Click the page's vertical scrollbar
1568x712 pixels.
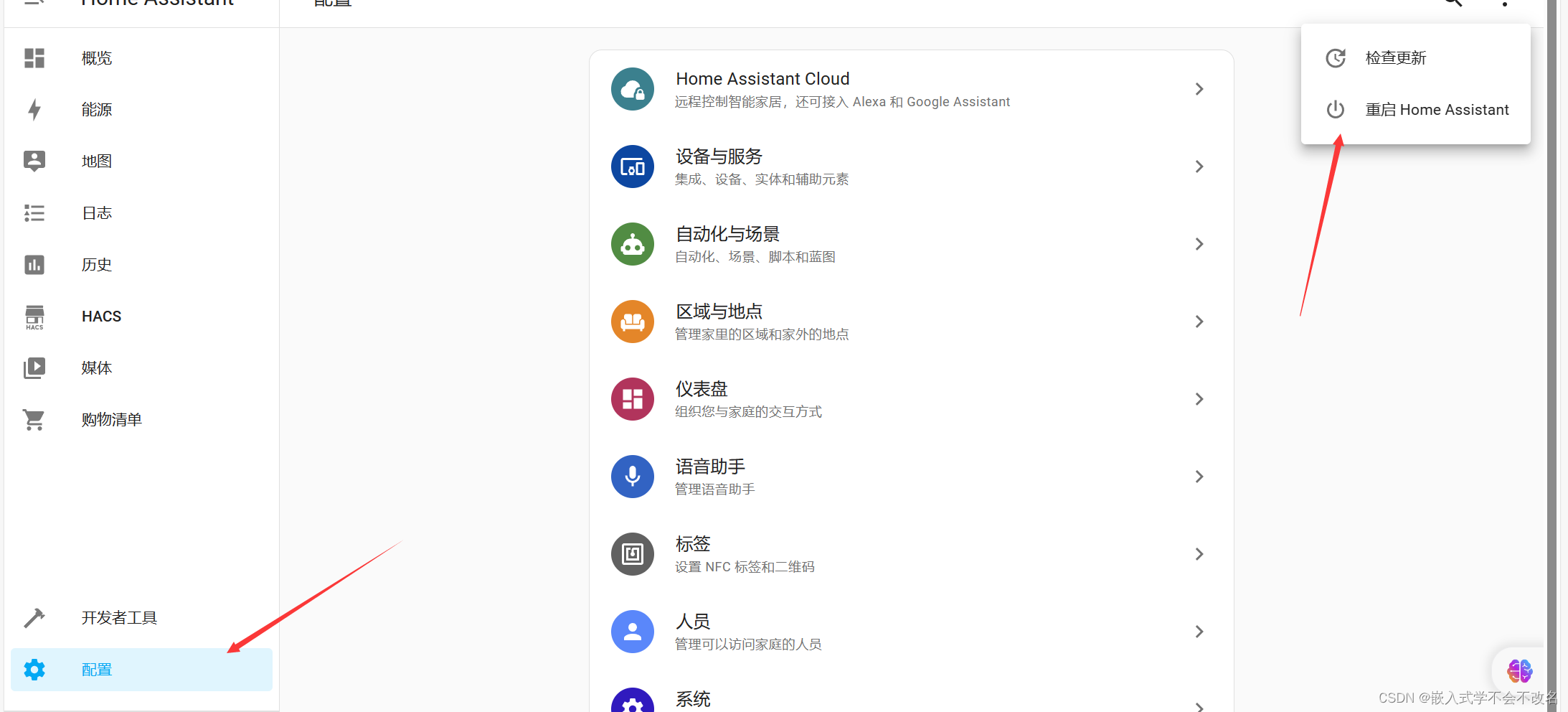1552,356
